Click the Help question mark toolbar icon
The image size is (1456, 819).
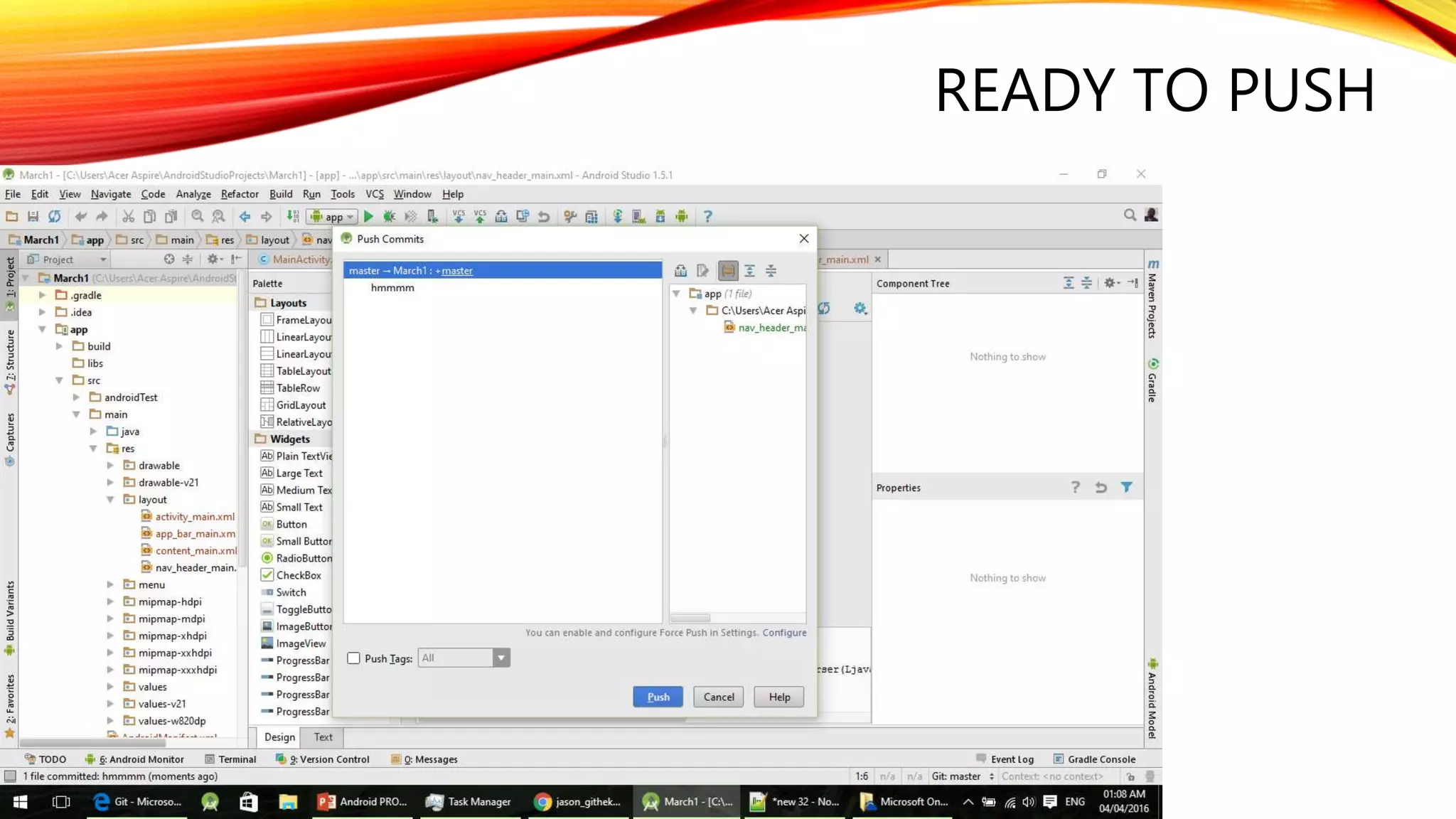(x=707, y=217)
